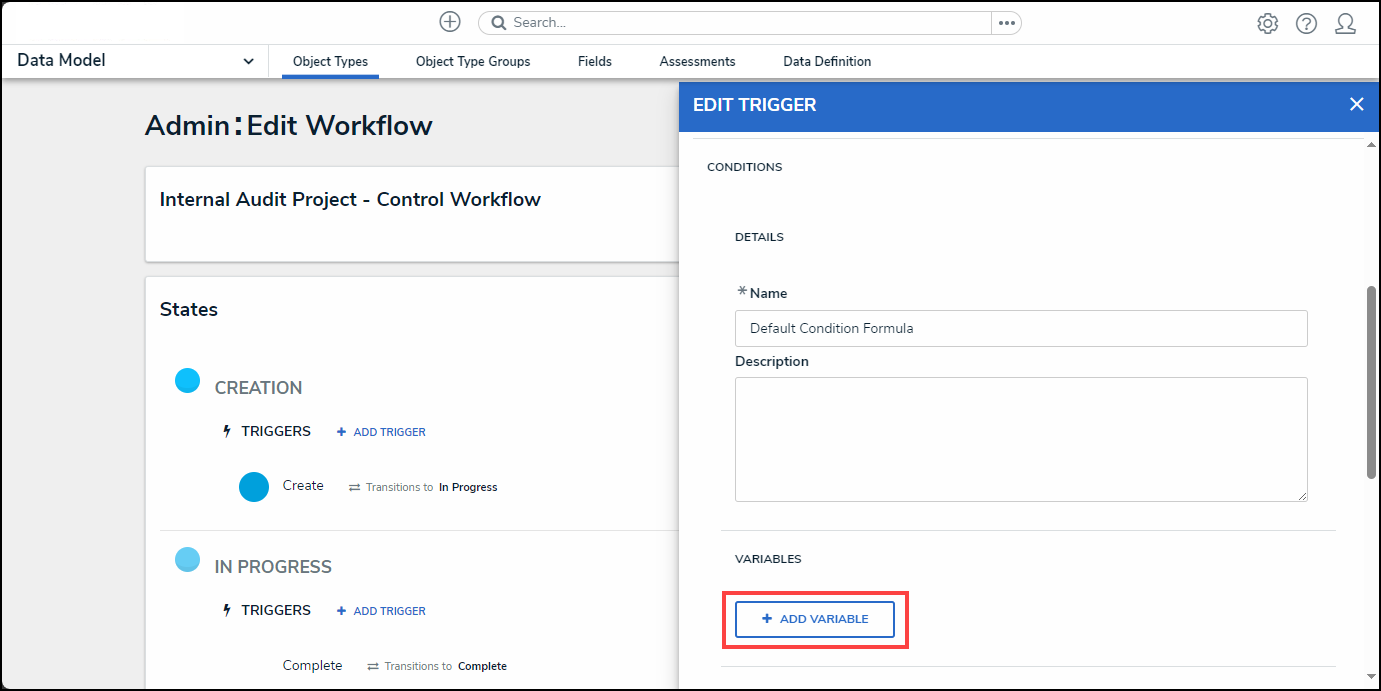This screenshot has height=691, width=1381.
Task: Click the IN PROGRESS state circle
Action: click(x=187, y=560)
